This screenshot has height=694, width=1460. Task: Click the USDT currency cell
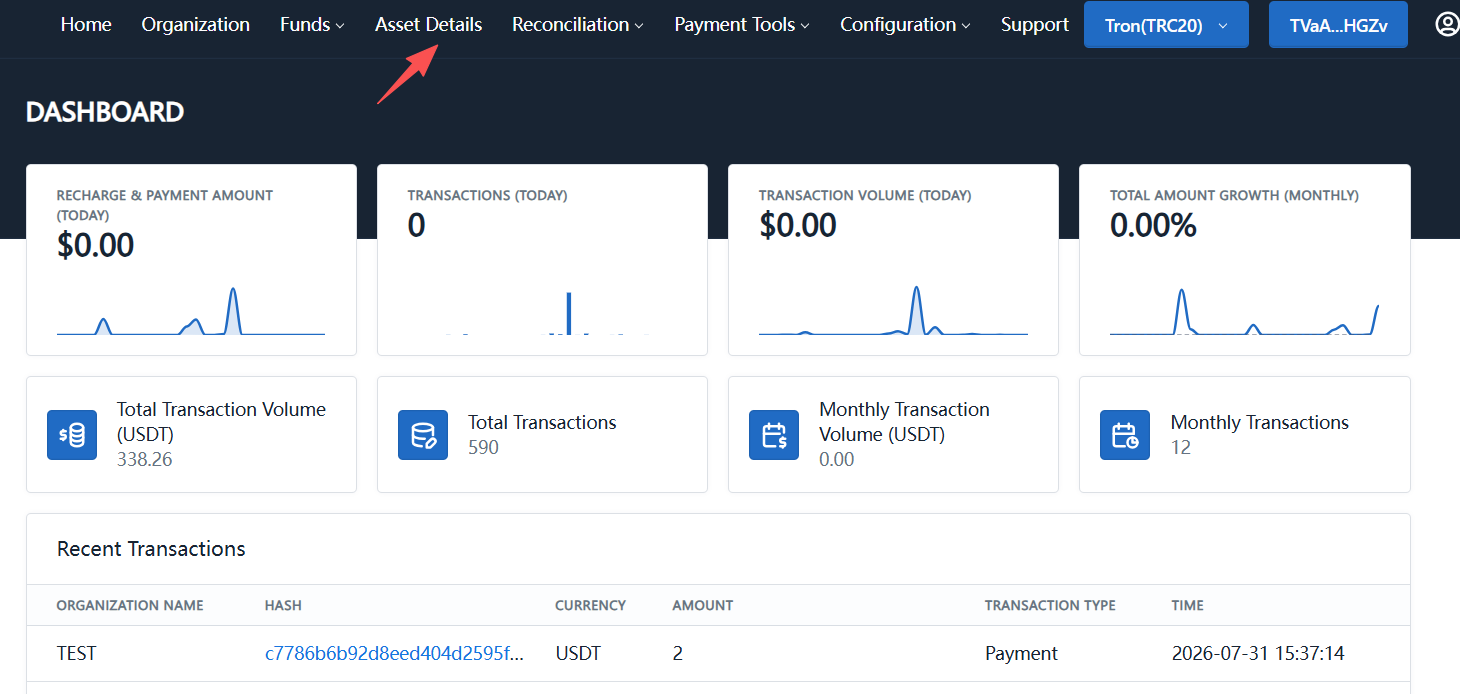578,653
